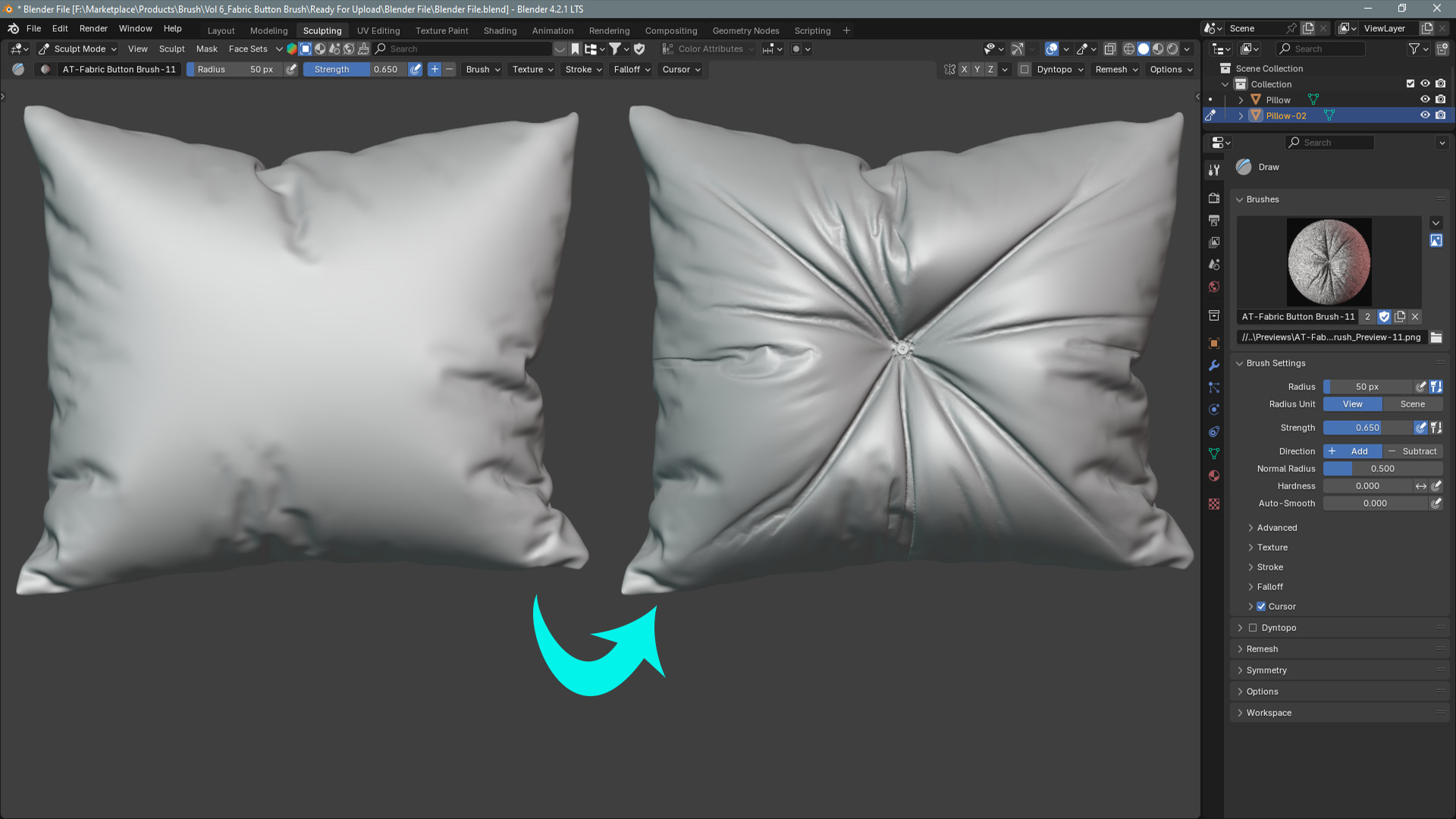Open the Modifiers properties tab (wrench icon)

(1214, 366)
